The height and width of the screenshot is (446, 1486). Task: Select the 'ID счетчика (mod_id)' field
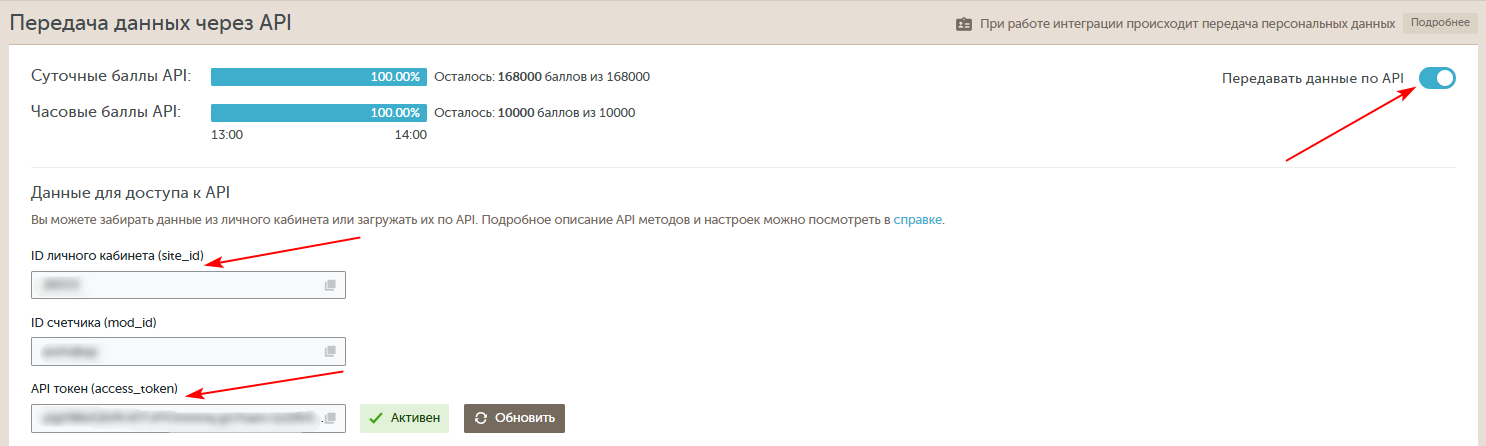click(x=175, y=352)
